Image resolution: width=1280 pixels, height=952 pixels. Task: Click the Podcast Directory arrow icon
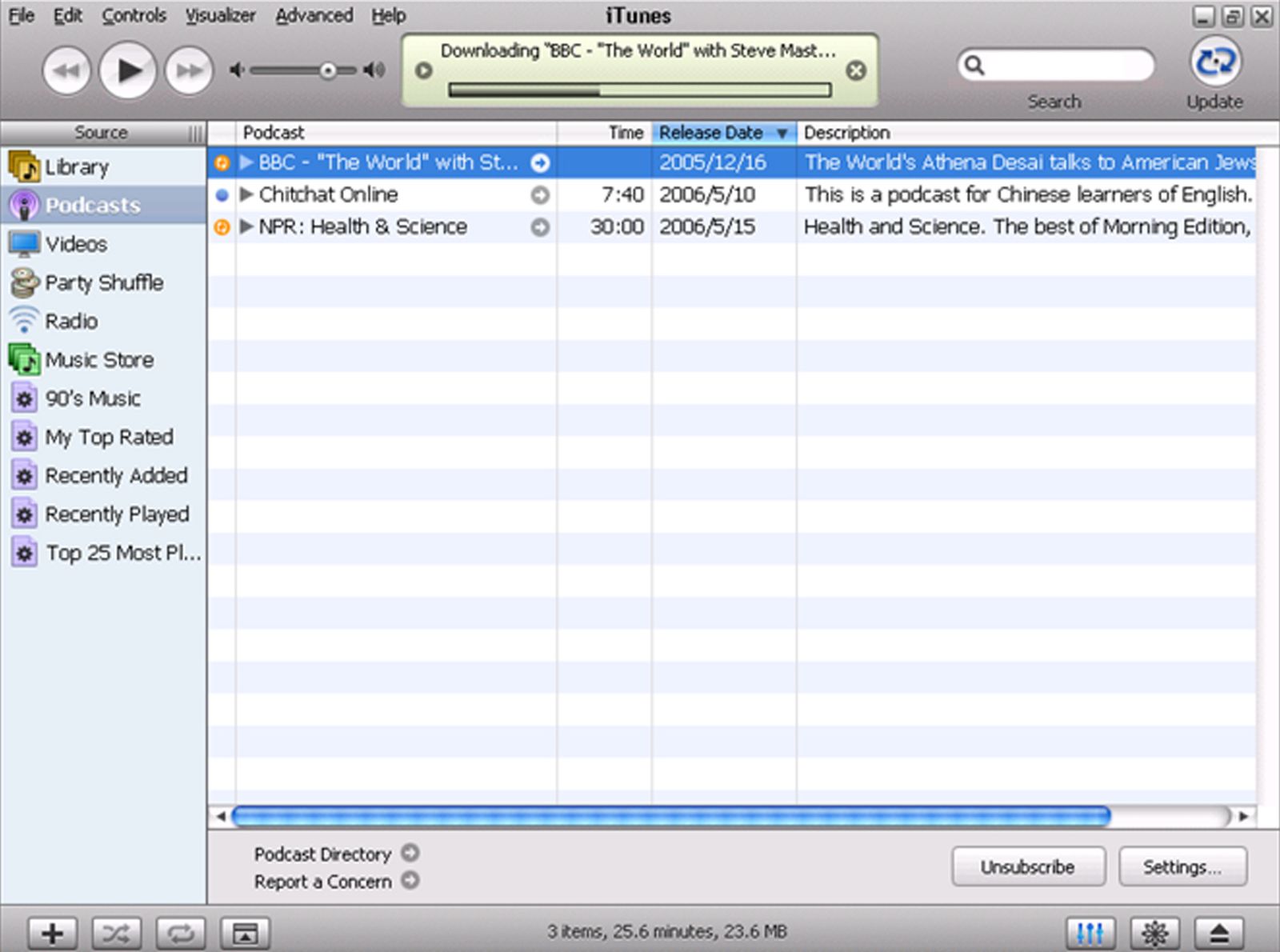click(410, 853)
